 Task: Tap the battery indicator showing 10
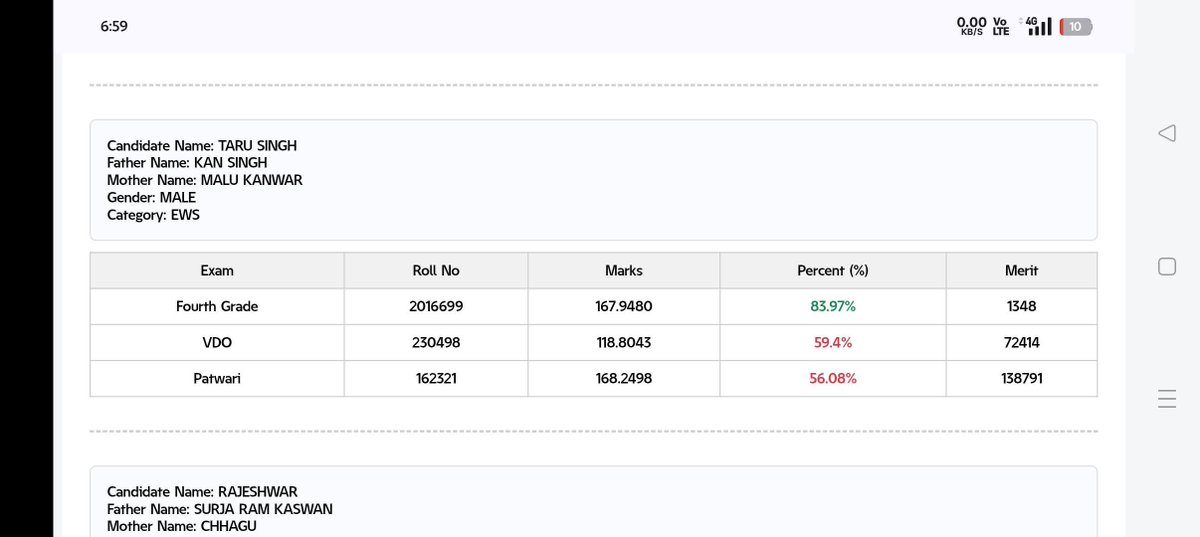(x=1075, y=27)
